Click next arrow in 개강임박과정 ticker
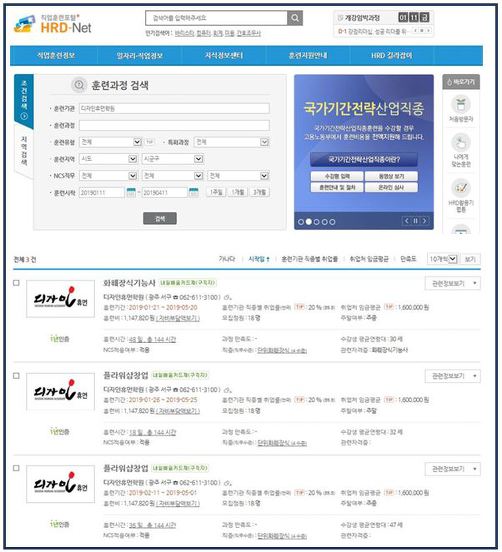 (428, 31)
